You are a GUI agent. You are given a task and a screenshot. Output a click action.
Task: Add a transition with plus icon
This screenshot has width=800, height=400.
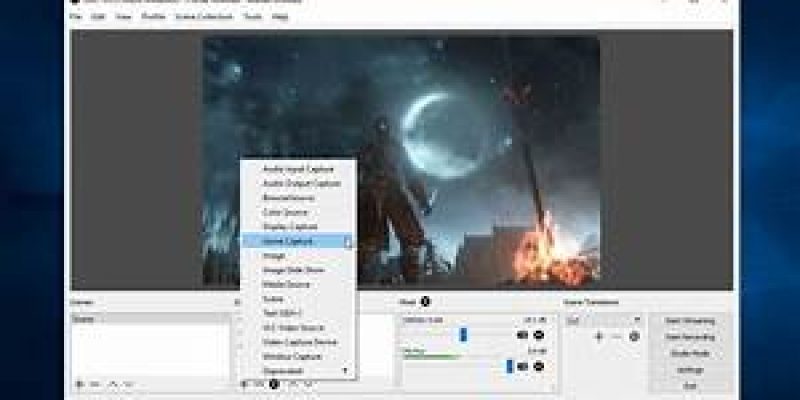pyautogui.click(x=599, y=337)
